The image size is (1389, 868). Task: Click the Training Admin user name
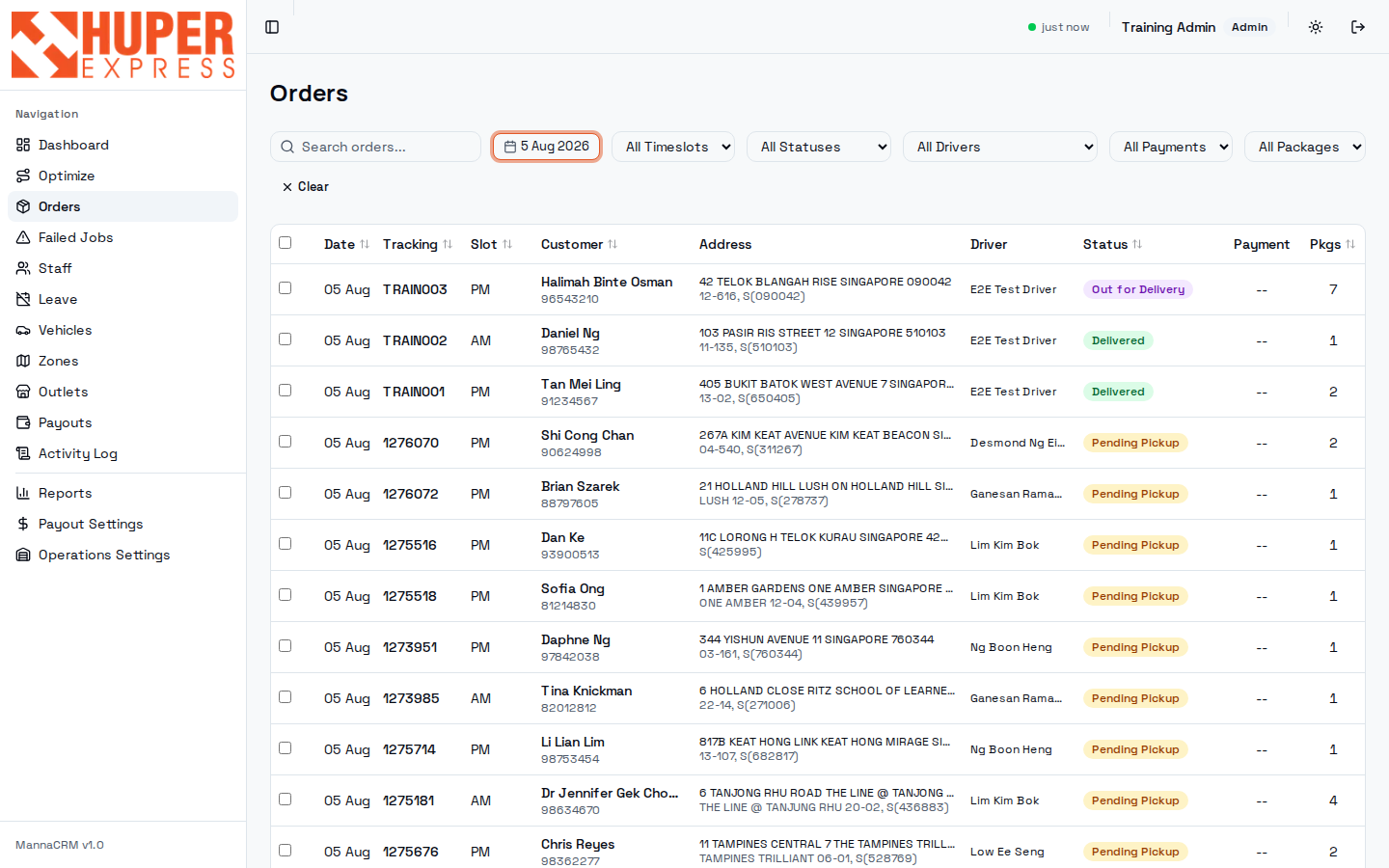pos(1168,27)
